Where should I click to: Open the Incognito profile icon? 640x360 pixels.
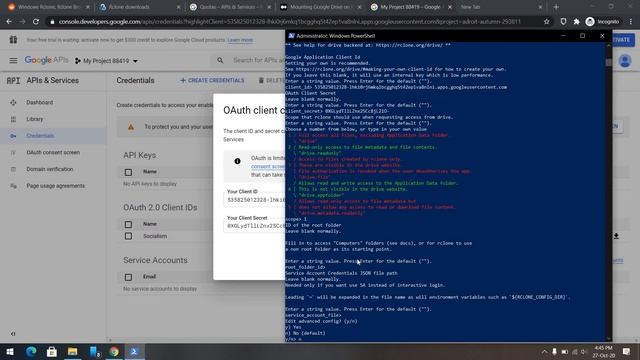pos(602,22)
